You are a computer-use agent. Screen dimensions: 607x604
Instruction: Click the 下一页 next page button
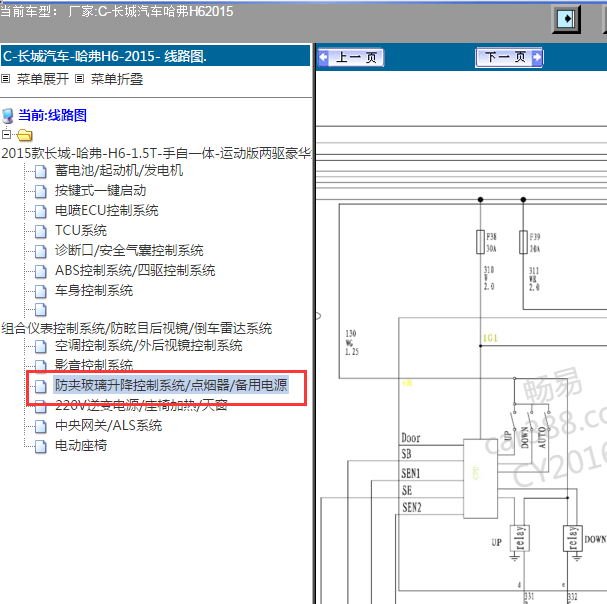[x=509, y=58]
